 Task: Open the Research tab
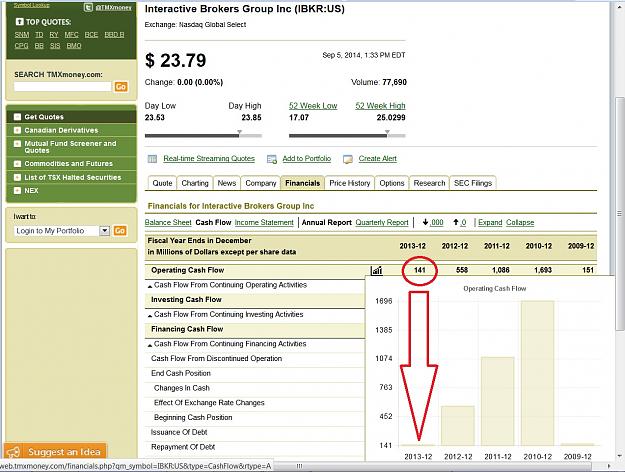pyautogui.click(x=429, y=183)
